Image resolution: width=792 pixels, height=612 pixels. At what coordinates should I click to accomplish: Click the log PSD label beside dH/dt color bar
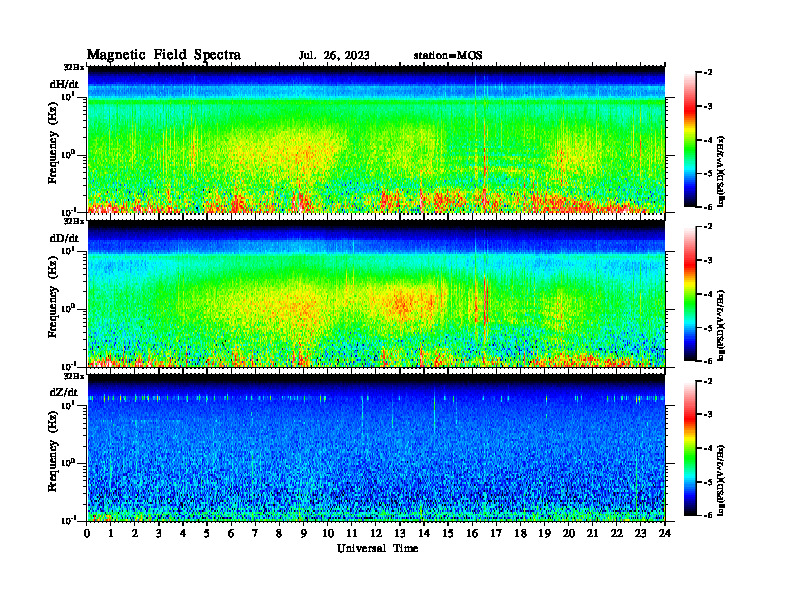[x=721, y=171]
